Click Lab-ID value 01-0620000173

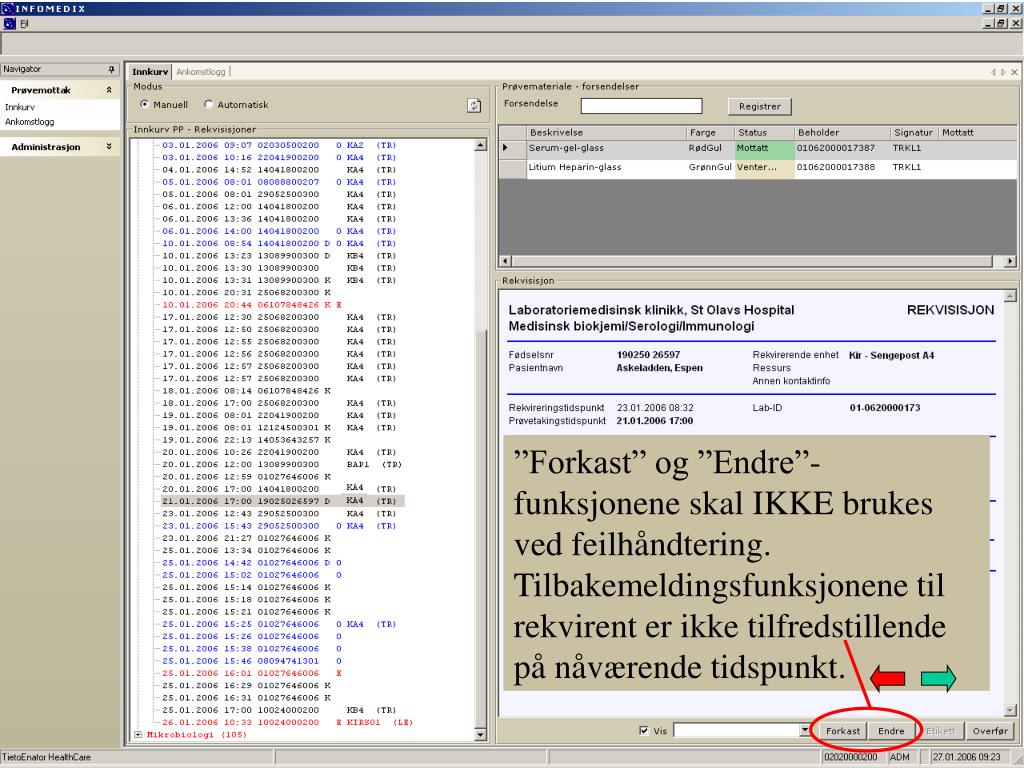click(x=885, y=408)
